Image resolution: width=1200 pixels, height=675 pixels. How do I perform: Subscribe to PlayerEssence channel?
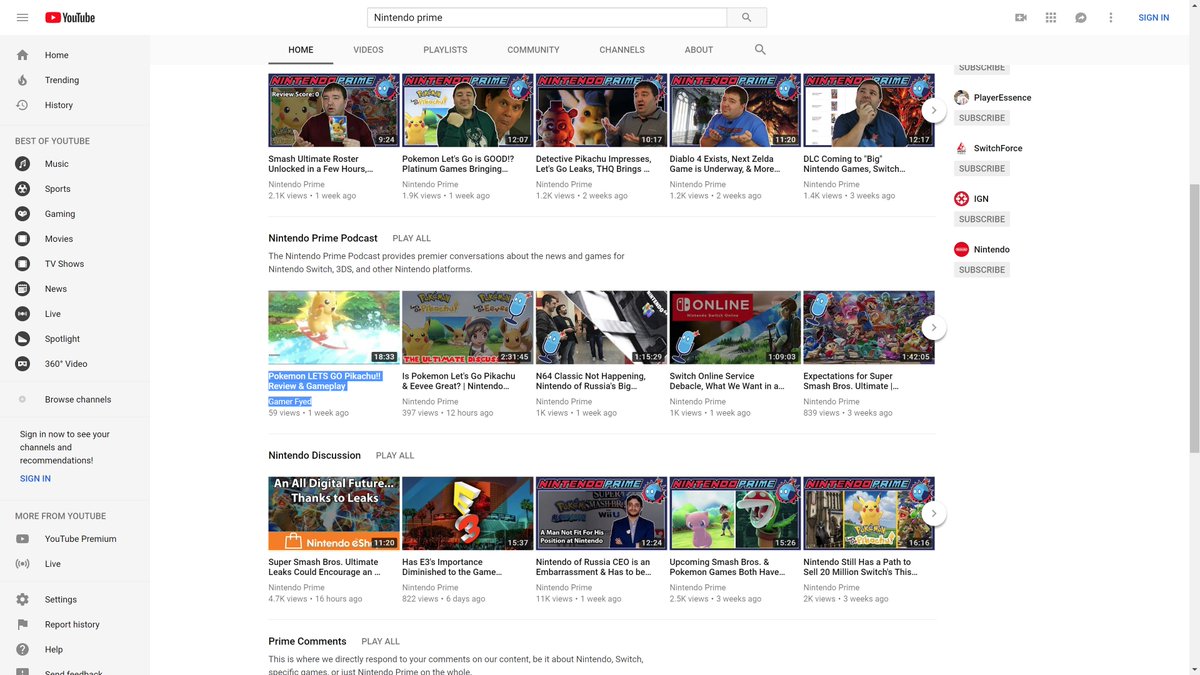click(x=981, y=118)
